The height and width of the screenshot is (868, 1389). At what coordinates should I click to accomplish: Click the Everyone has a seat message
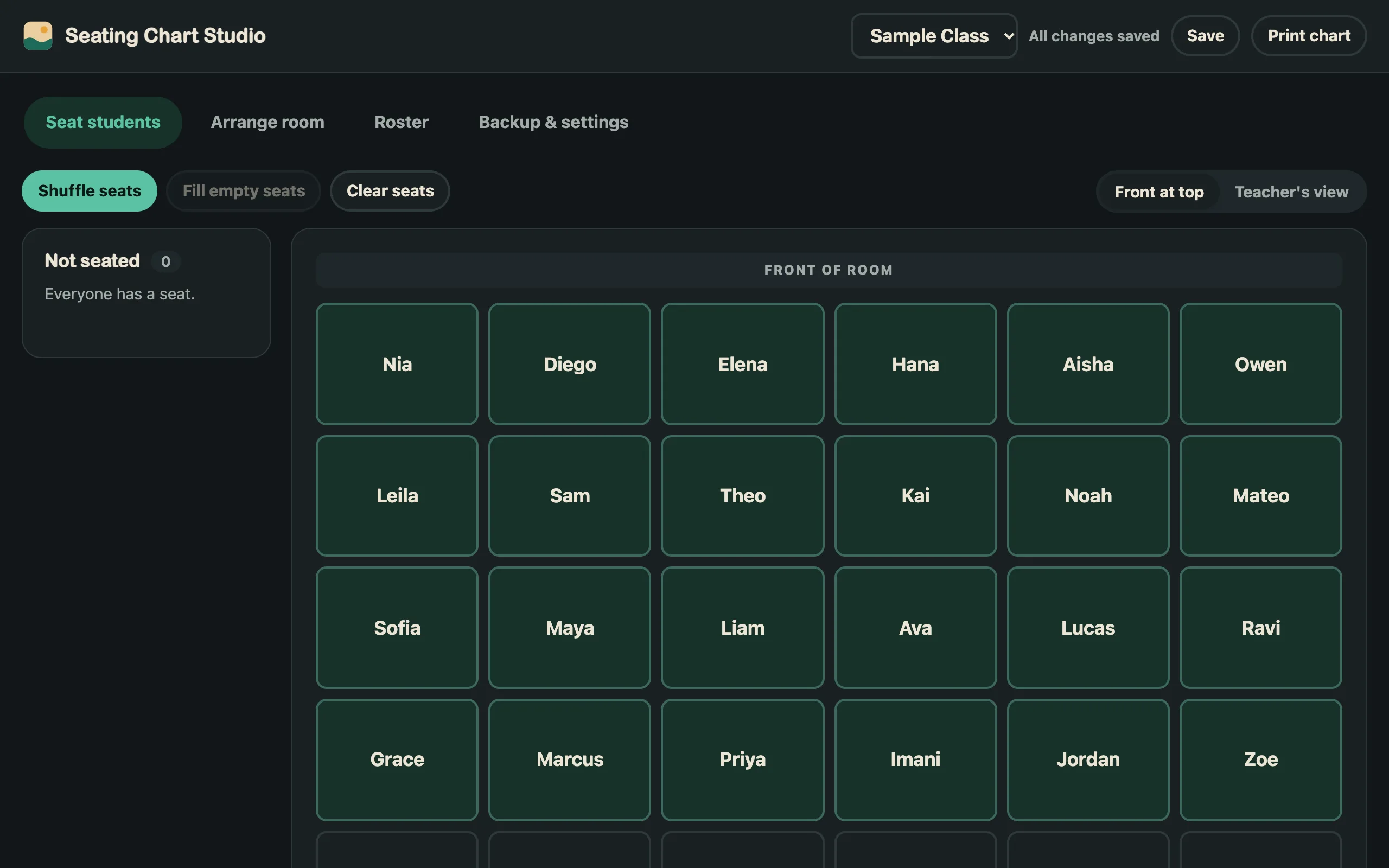point(119,295)
